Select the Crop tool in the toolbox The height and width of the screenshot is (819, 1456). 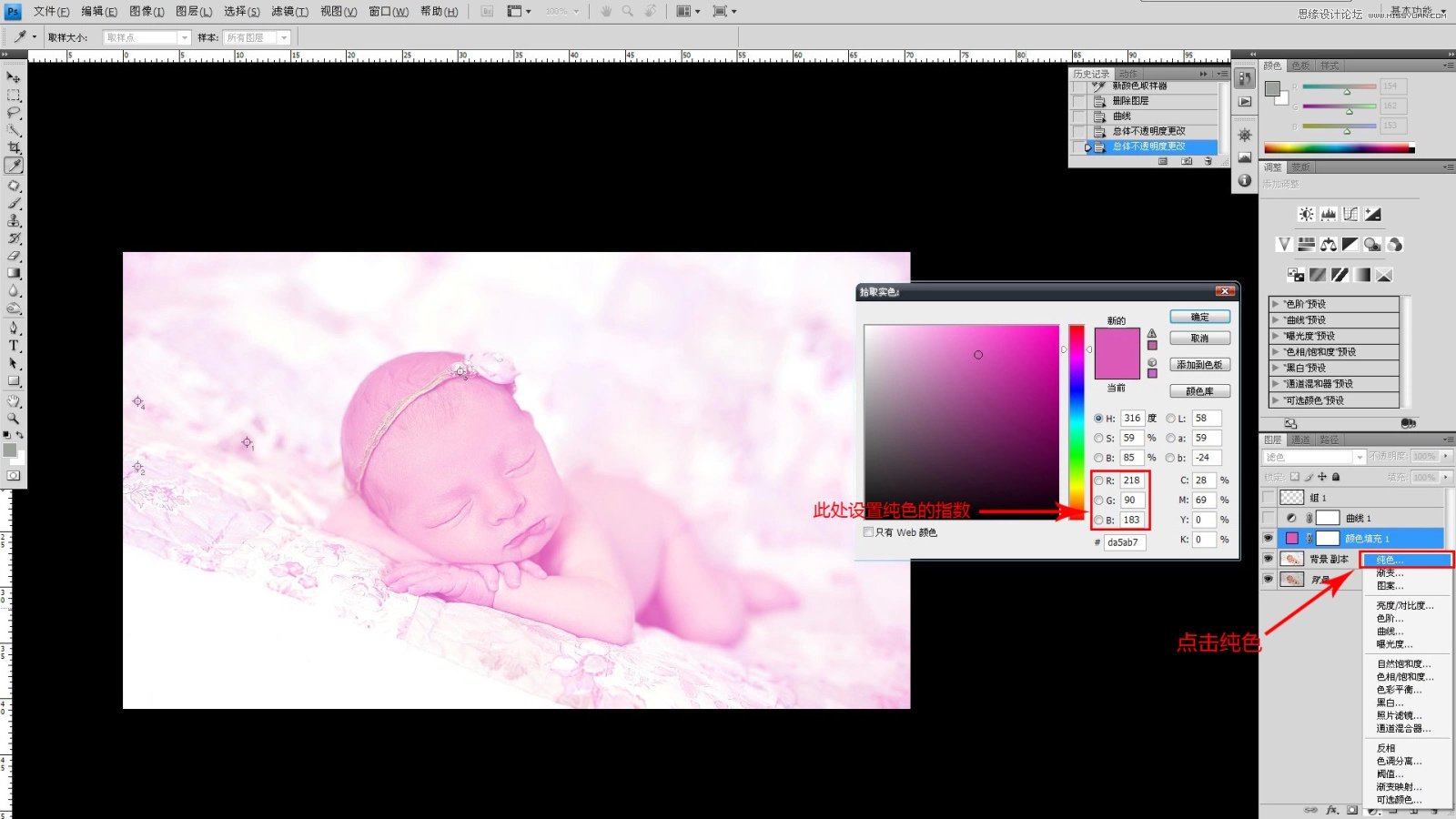14,147
